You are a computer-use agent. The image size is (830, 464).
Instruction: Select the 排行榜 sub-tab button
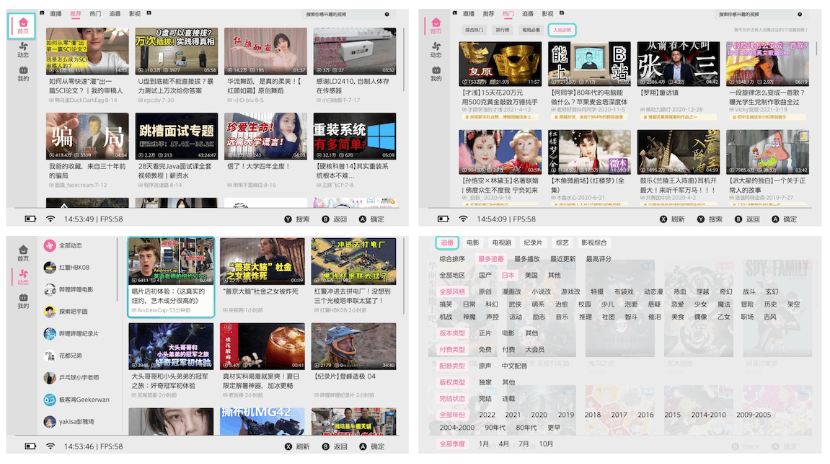pyautogui.click(x=502, y=31)
